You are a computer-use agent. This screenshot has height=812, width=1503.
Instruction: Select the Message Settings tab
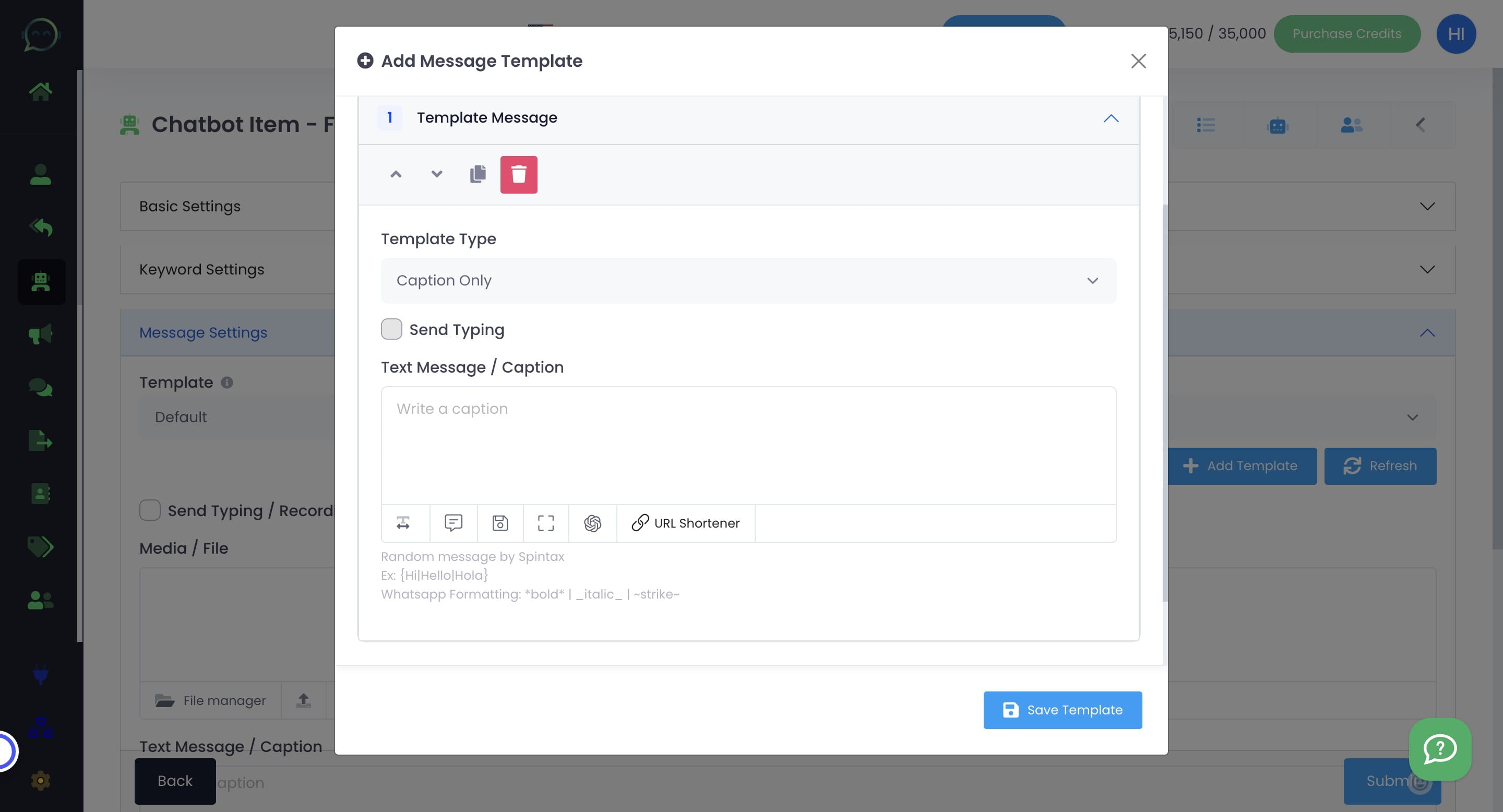point(203,332)
